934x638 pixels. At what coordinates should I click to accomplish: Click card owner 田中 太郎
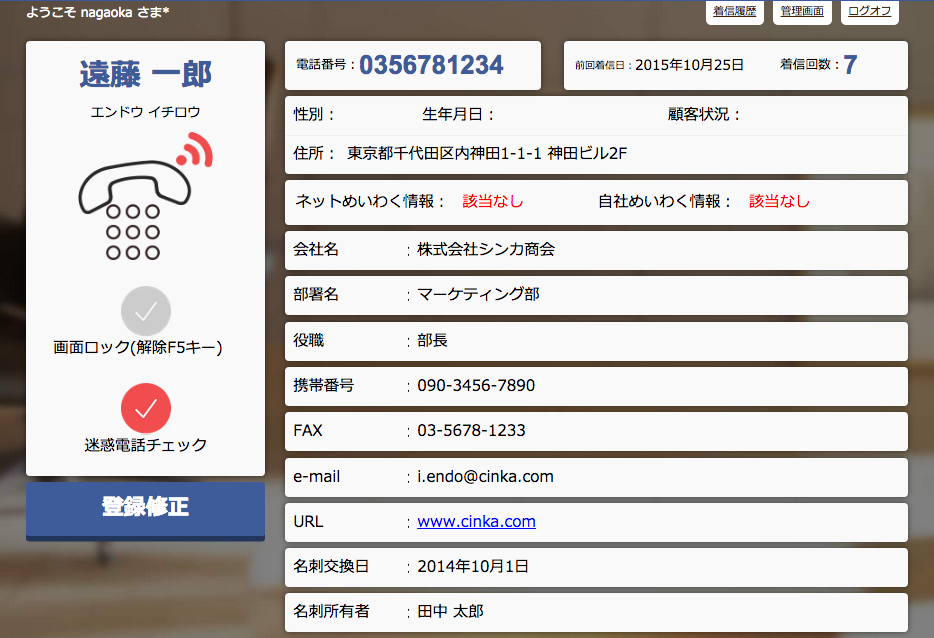pyautogui.click(x=450, y=611)
